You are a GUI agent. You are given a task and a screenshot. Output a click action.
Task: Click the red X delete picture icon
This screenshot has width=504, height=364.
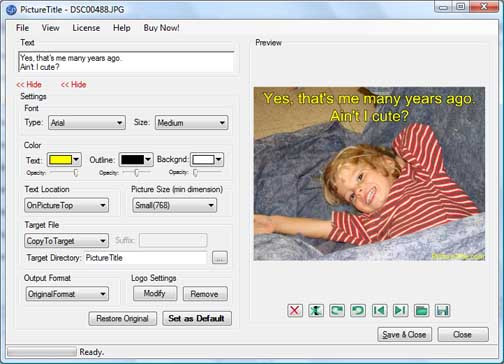(x=295, y=310)
